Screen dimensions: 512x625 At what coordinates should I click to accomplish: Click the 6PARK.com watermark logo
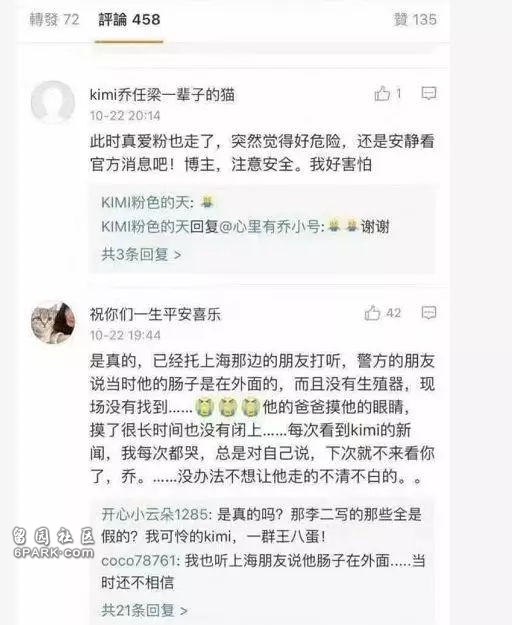click(53, 543)
